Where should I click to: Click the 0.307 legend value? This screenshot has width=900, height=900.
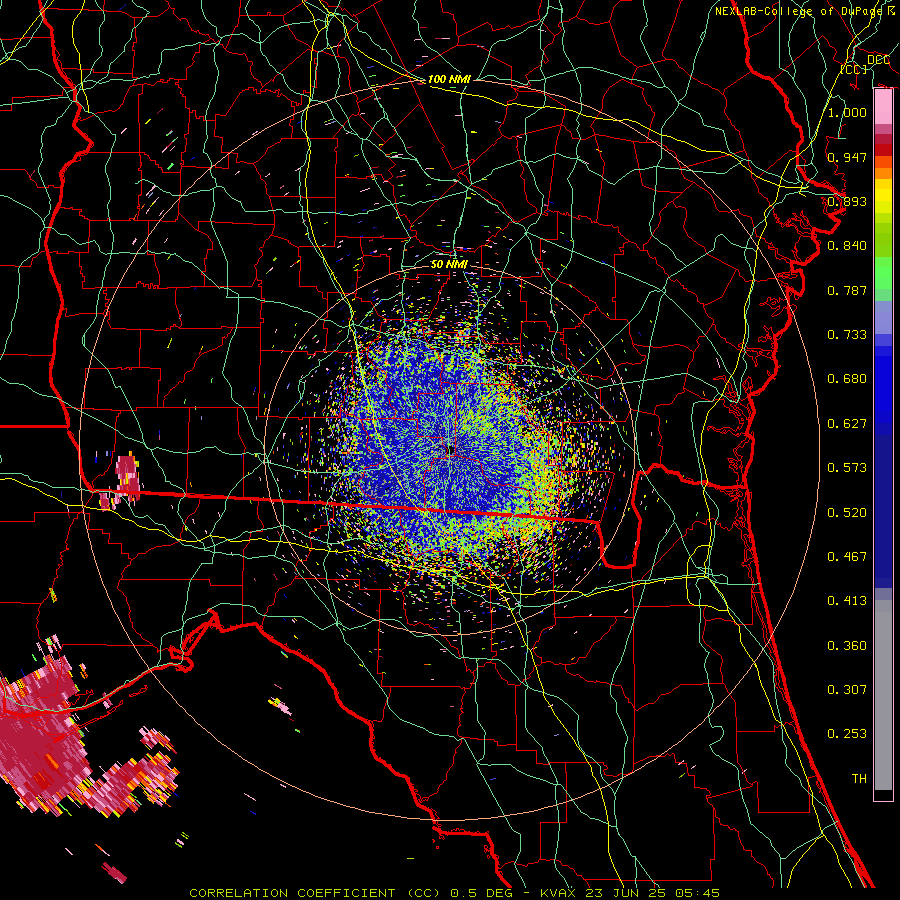tap(847, 690)
